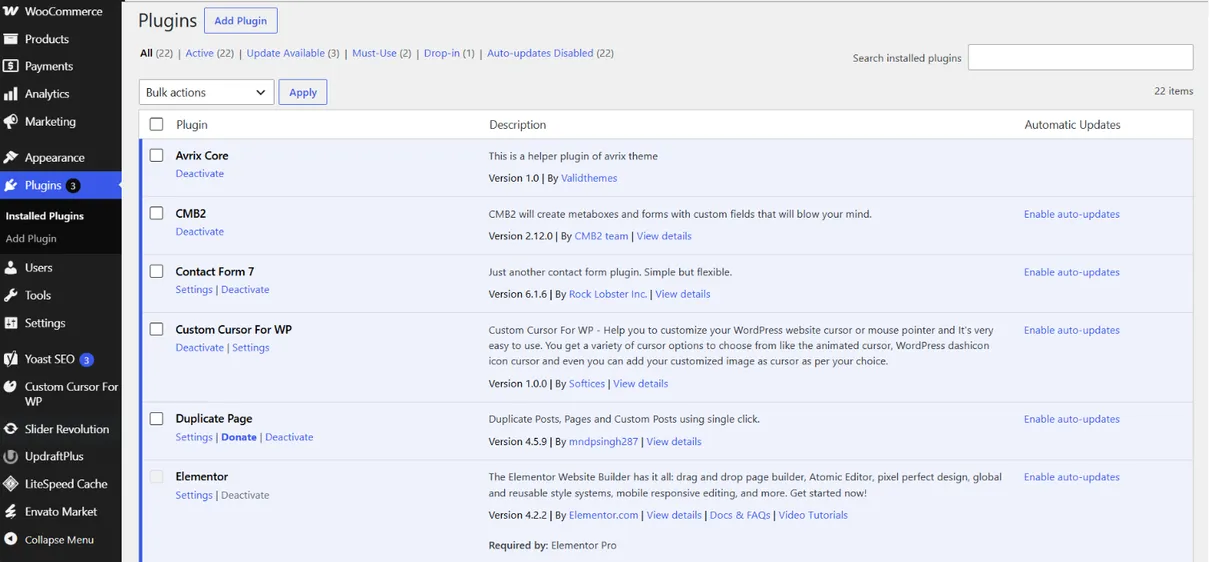Enable auto-updates for Contact Form 7
Viewport: 1210px width, 562px height.
(x=1072, y=272)
